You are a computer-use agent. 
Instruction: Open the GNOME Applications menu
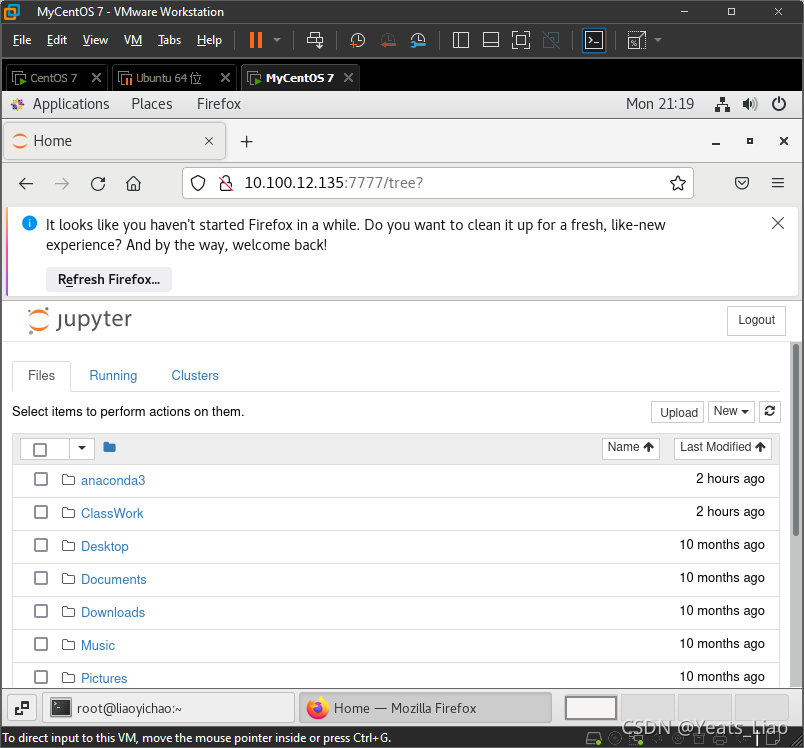point(71,104)
